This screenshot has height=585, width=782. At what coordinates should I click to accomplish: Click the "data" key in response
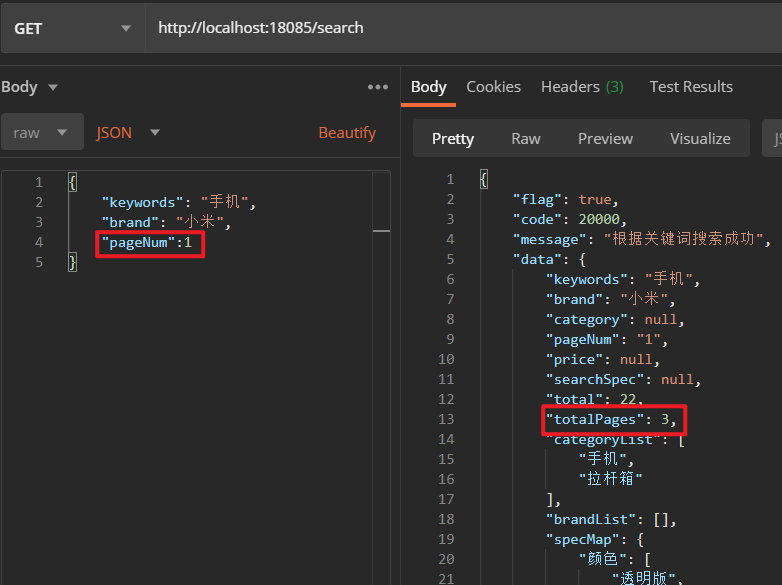pyautogui.click(x=537, y=260)
